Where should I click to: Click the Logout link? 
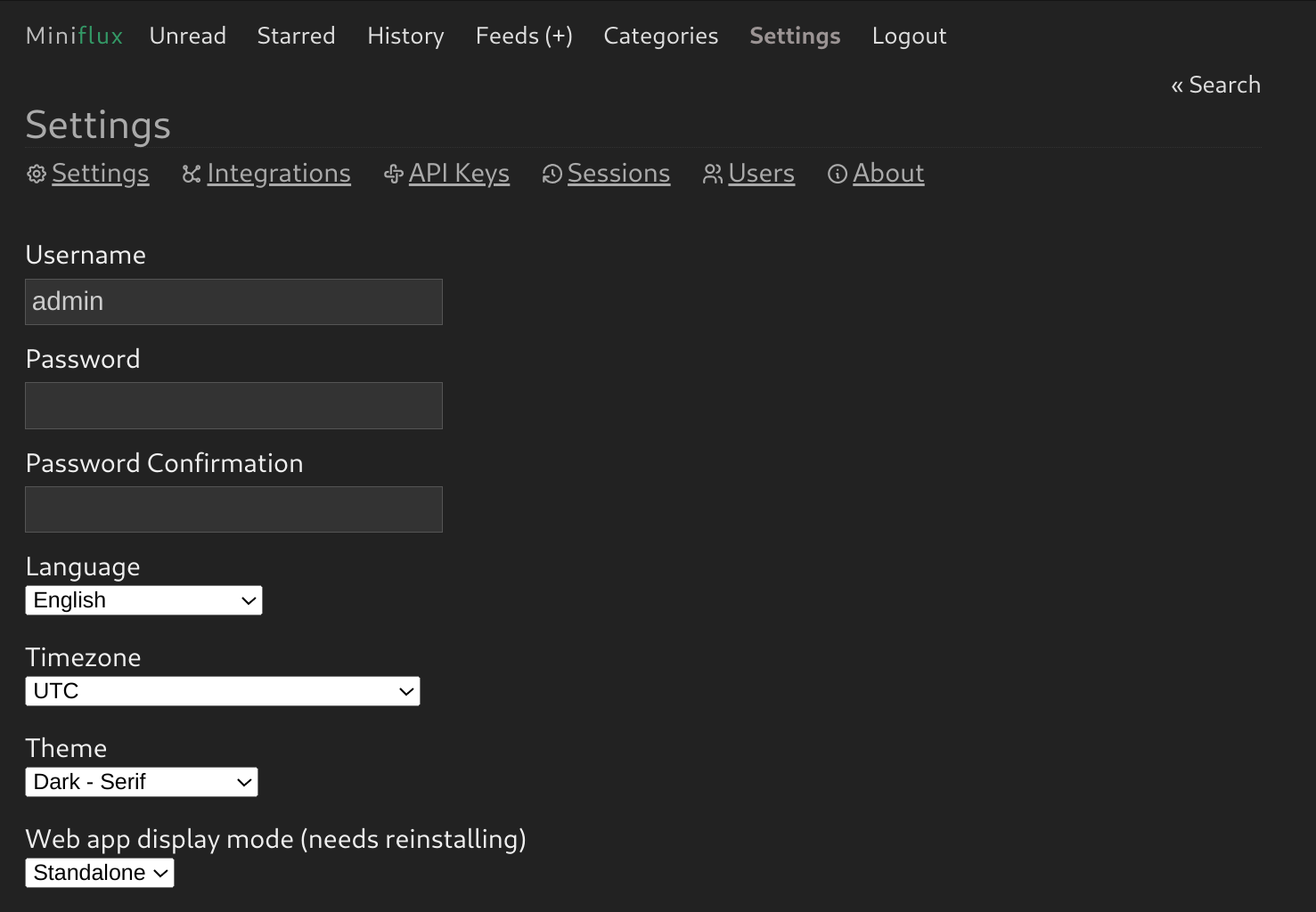909,36
